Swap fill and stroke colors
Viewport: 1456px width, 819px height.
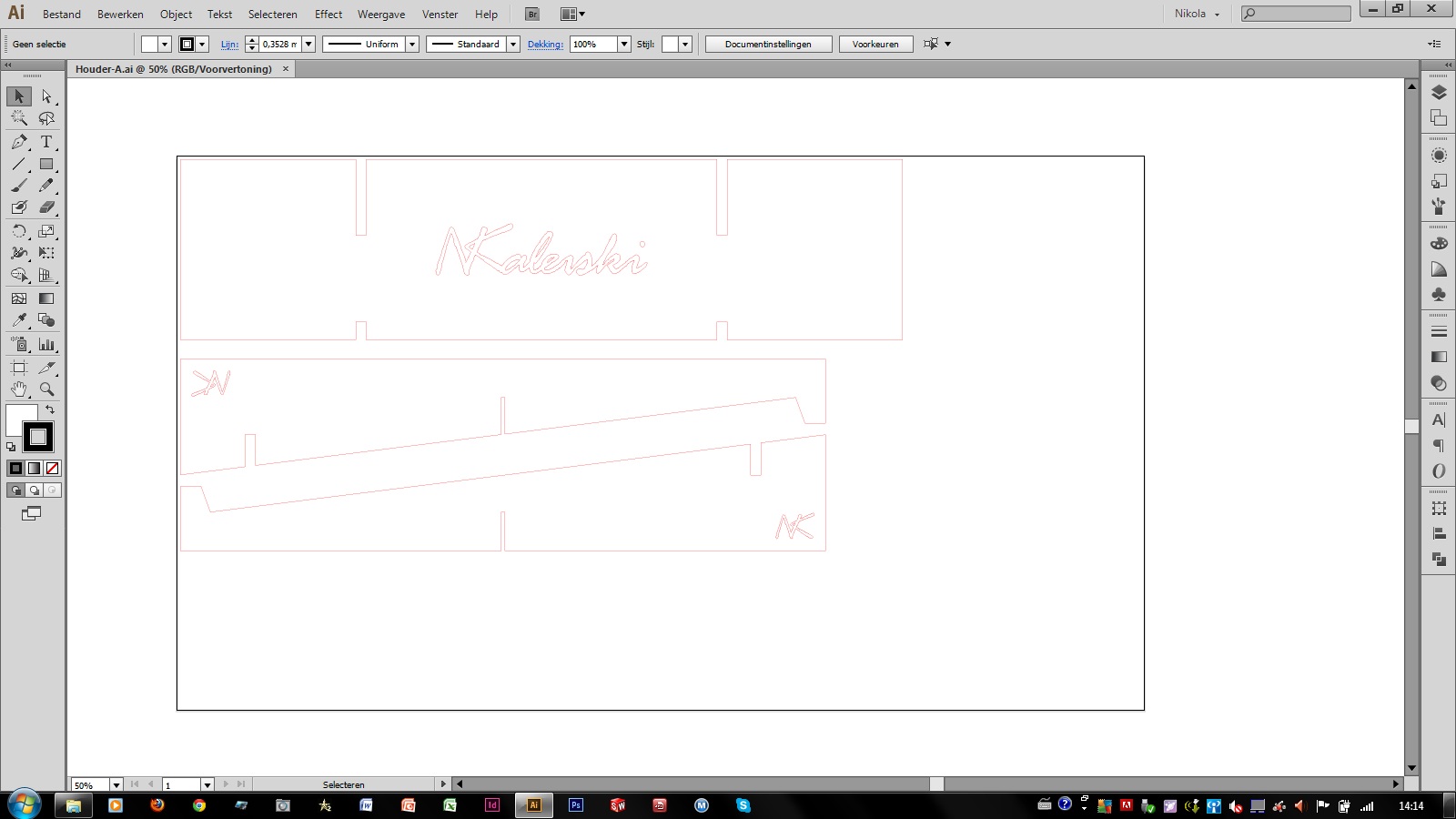pos(50,410)
